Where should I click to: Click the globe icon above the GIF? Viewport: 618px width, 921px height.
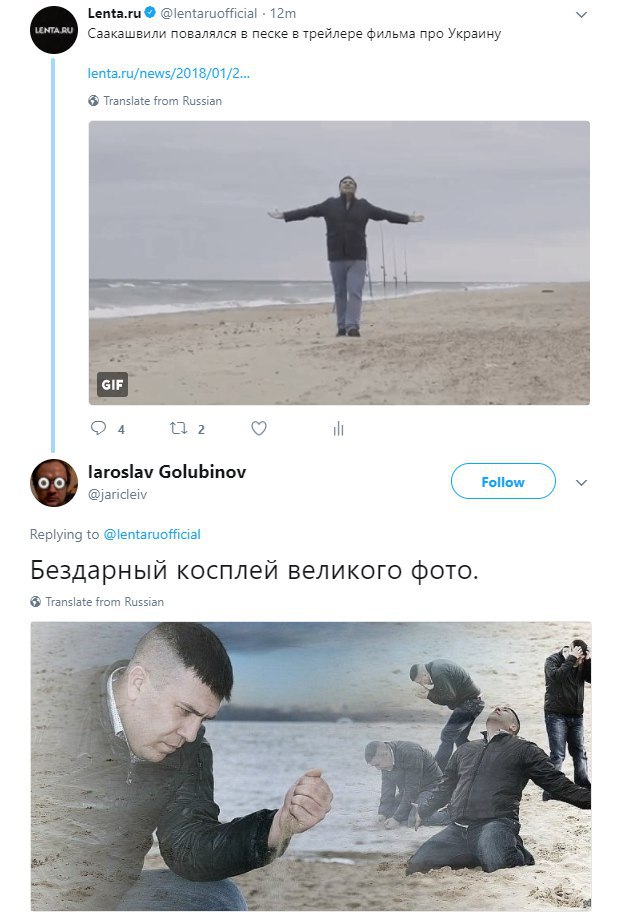(93, 100)
